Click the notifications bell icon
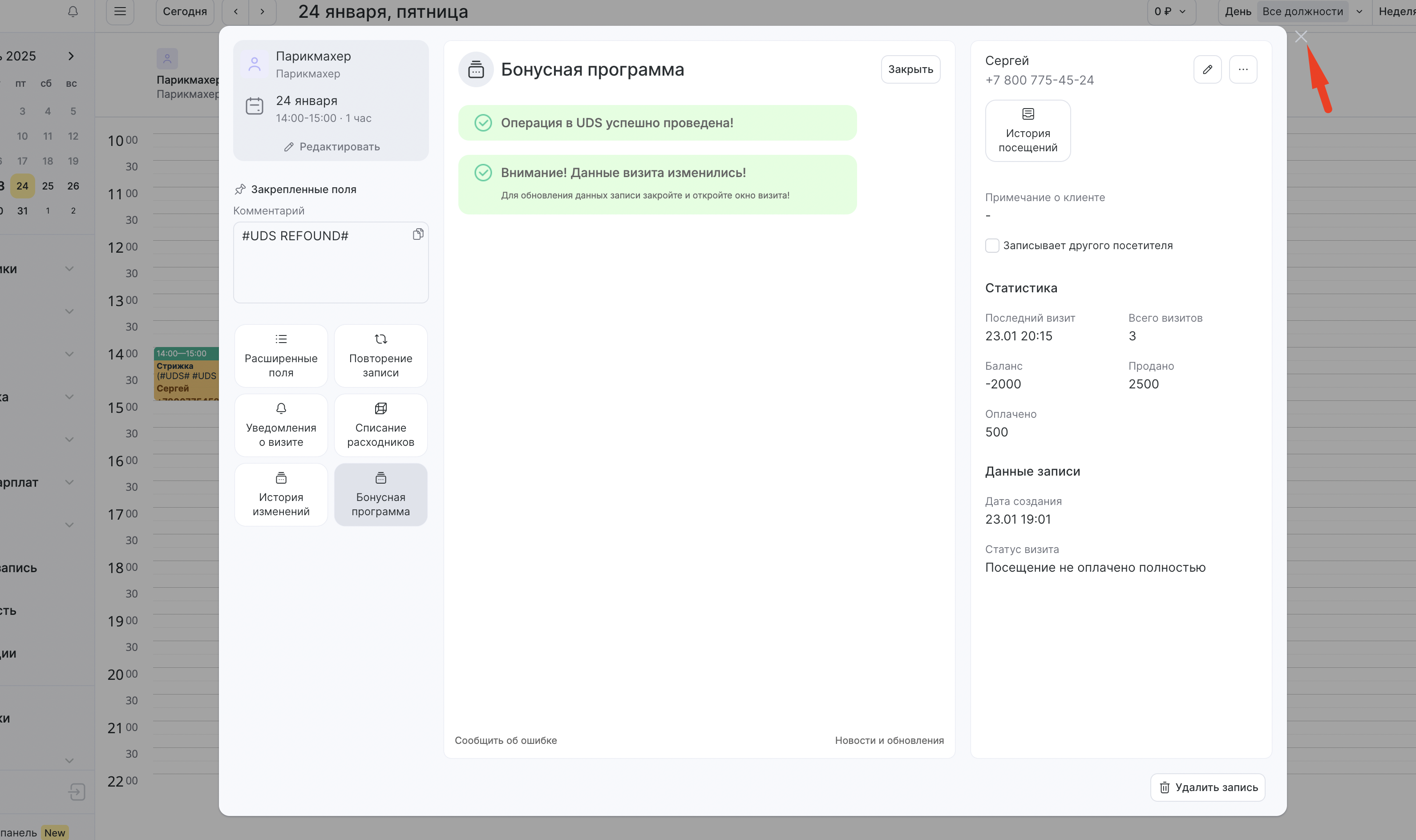This screenshot has height=840, width=1416. (73, 11)
